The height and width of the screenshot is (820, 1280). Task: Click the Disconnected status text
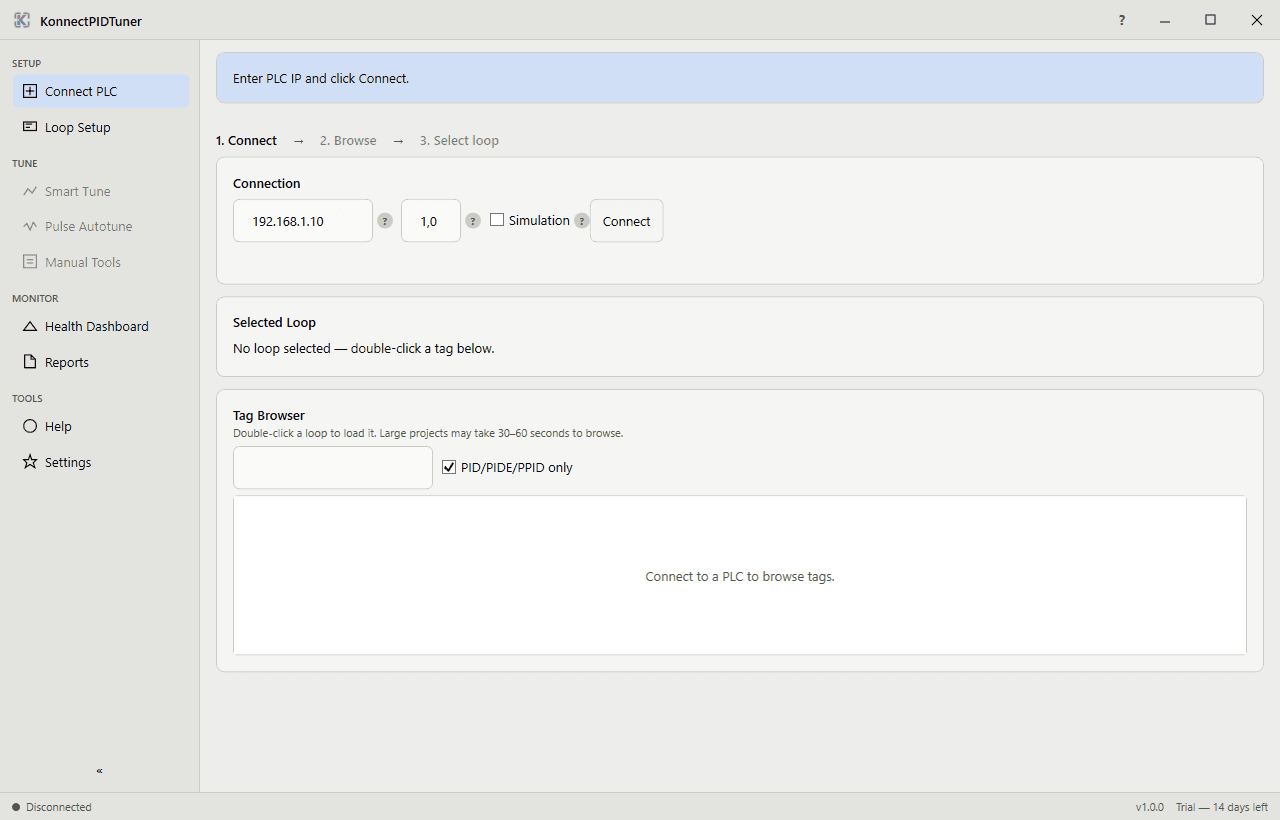click(x=59, y=807)
